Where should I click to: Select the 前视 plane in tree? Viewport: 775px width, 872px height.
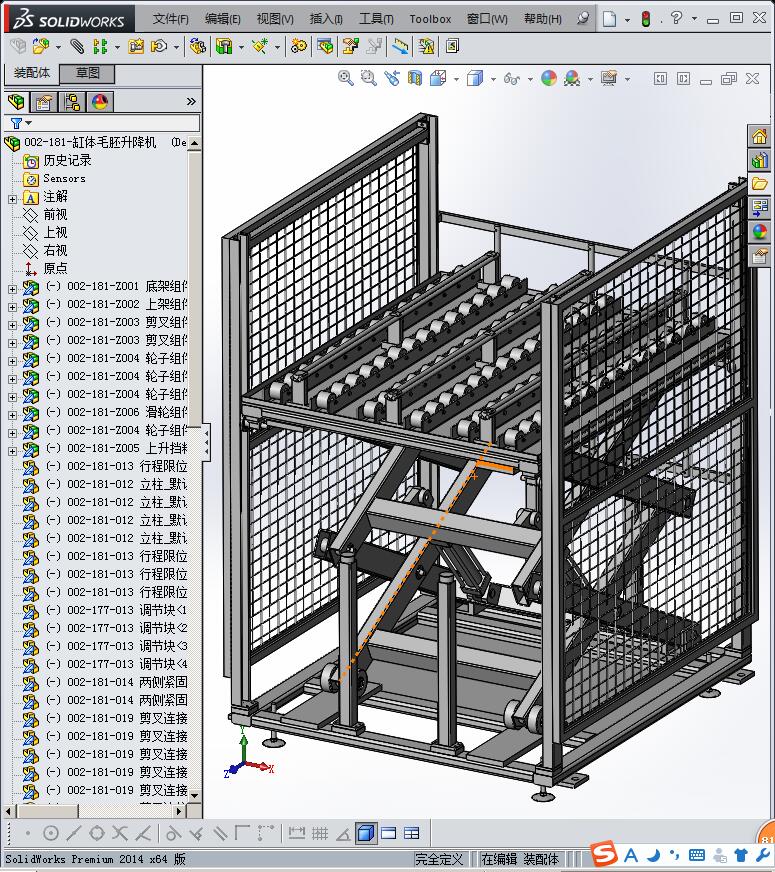click(55, 215)
